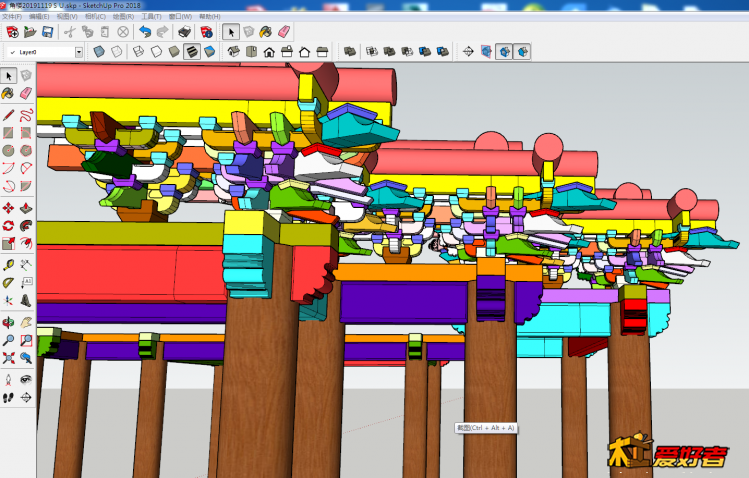
Task: Open the 帮助(H) menu
Action: tap(210, 17)
